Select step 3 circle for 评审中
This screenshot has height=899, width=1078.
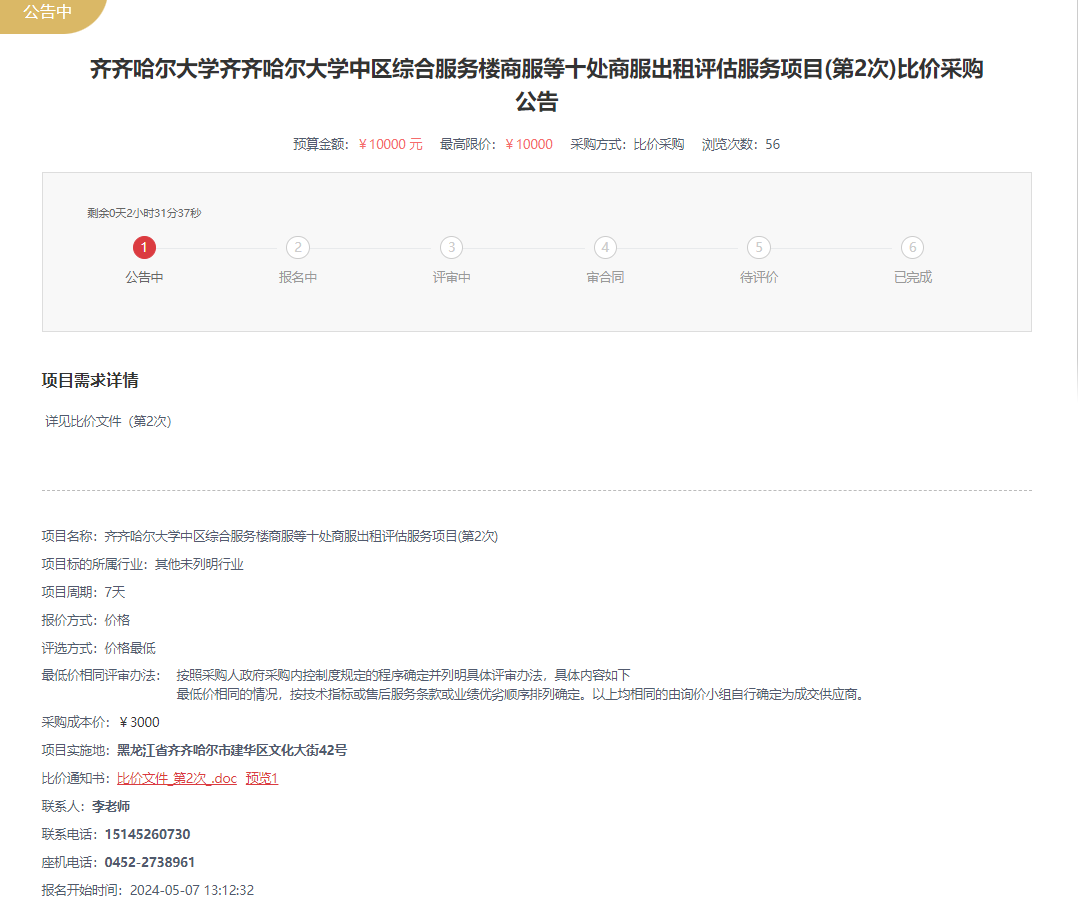(x=452, y=247)
